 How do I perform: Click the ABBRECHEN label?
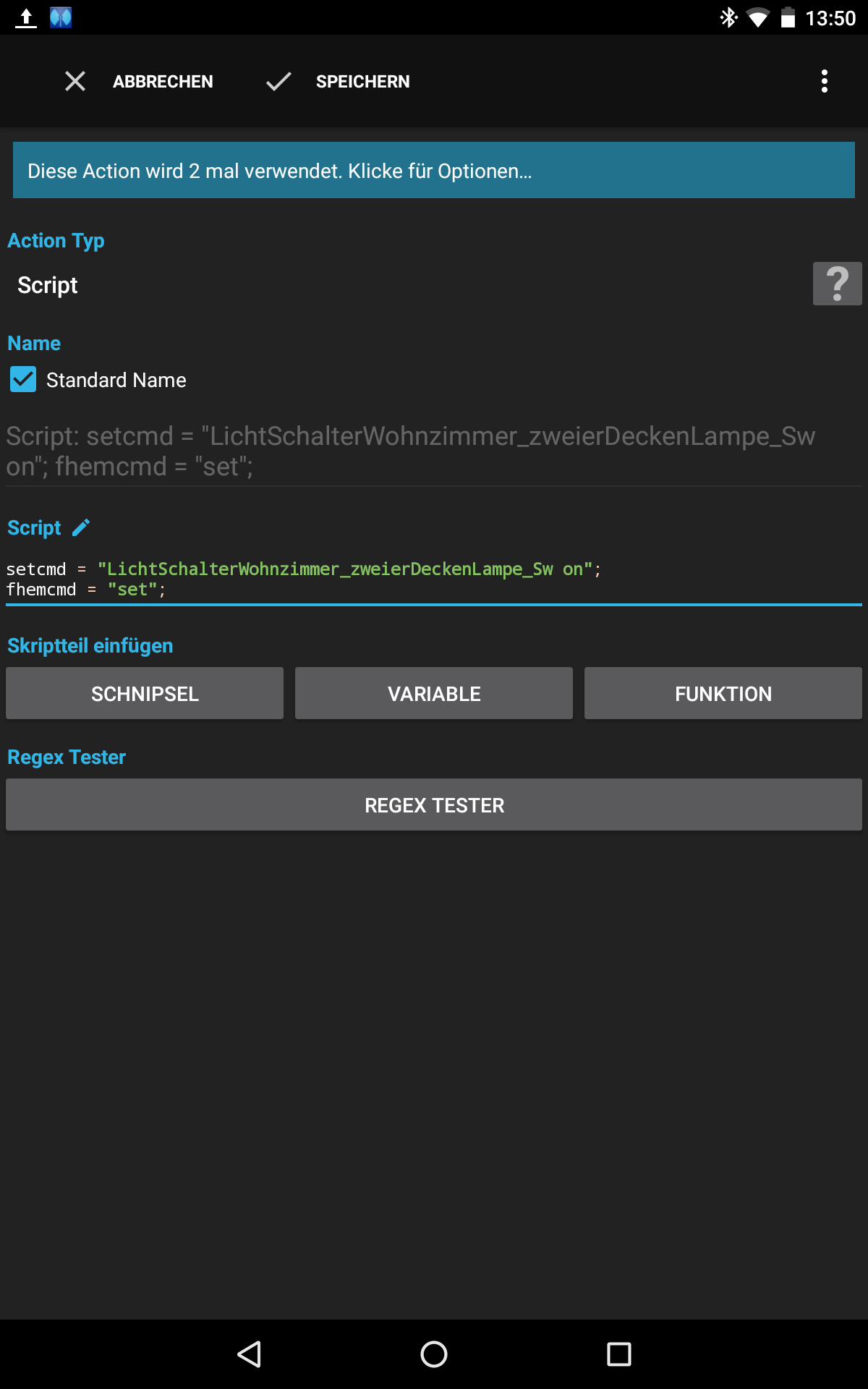point(163,82)
